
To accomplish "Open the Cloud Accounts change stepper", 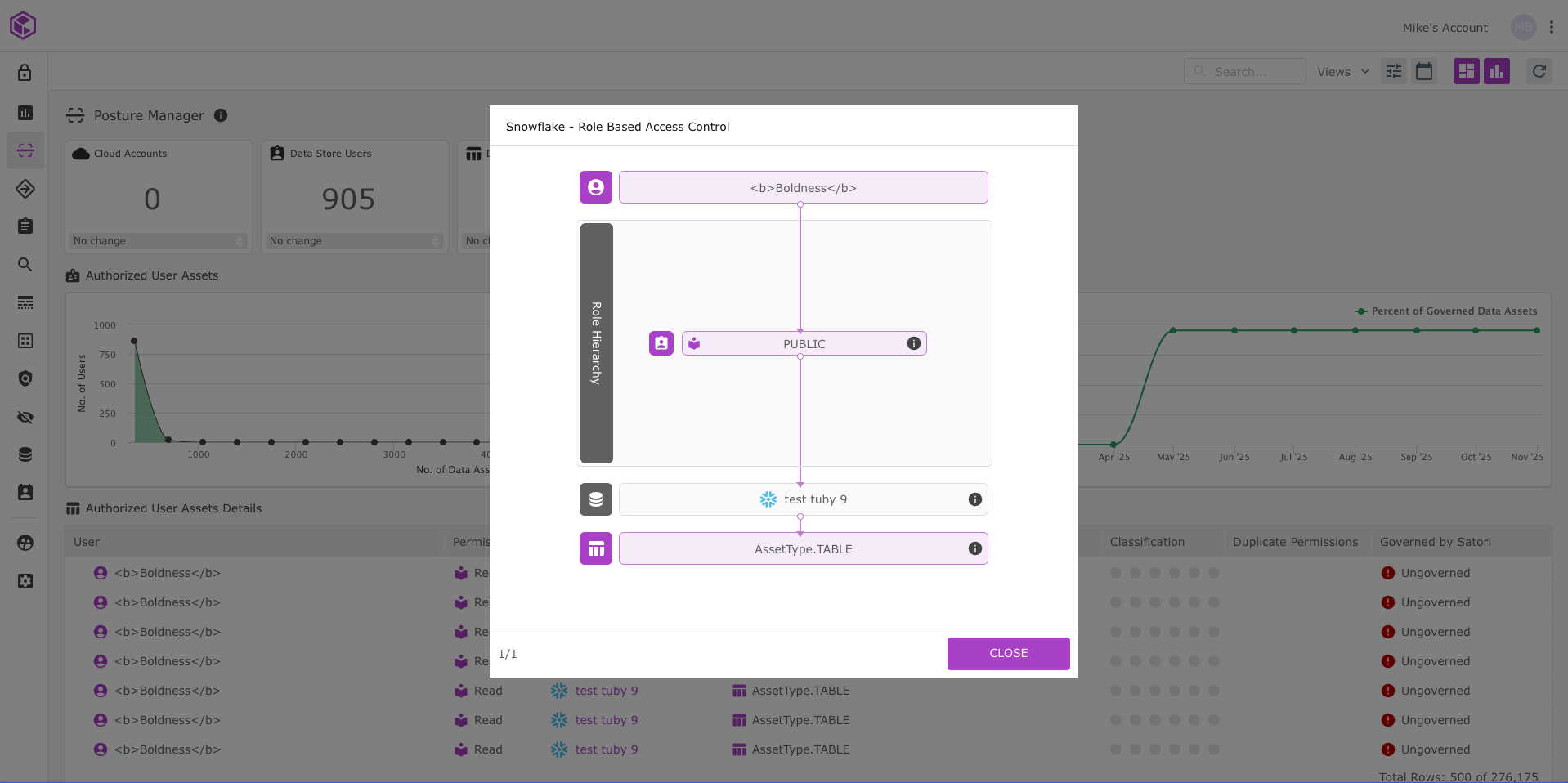I will pyautogui.click(x=240, y=241).
